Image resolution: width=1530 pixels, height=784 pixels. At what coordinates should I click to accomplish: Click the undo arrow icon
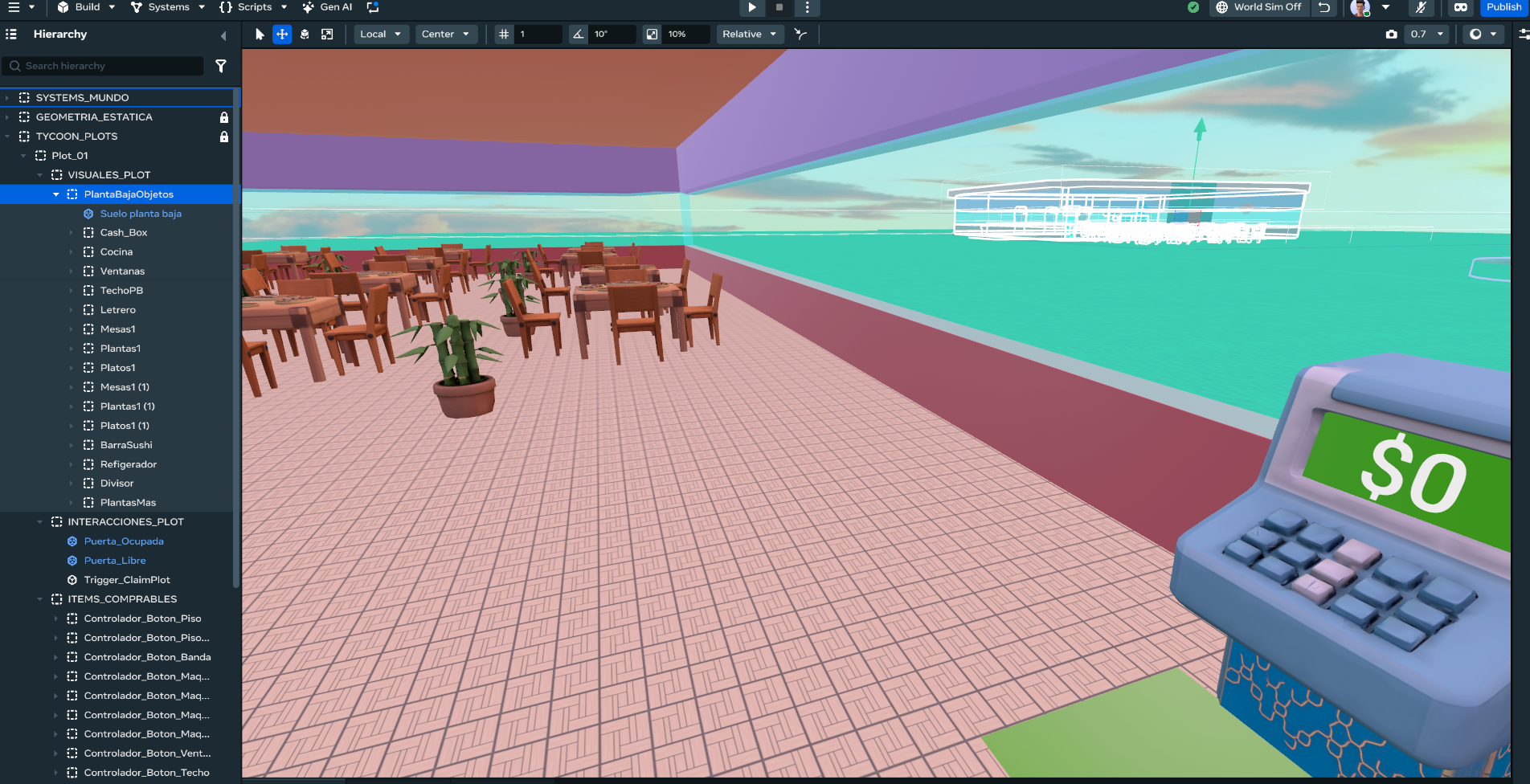coord(1324,7)
